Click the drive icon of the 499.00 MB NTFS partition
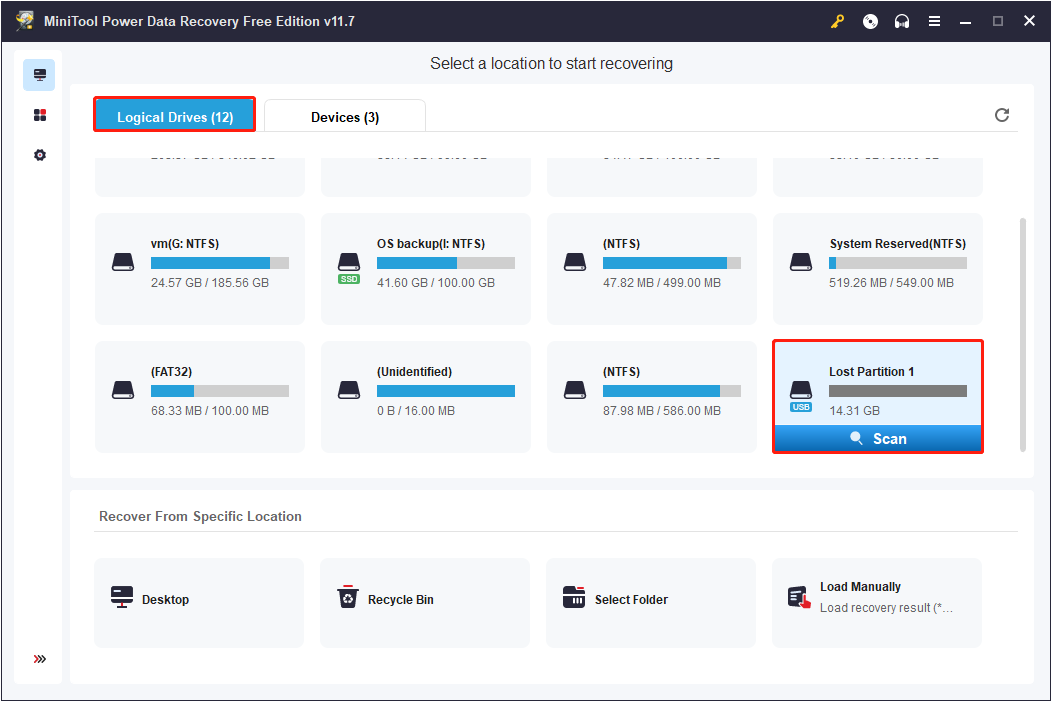1053x704 pixels. [x=575, y=262]
